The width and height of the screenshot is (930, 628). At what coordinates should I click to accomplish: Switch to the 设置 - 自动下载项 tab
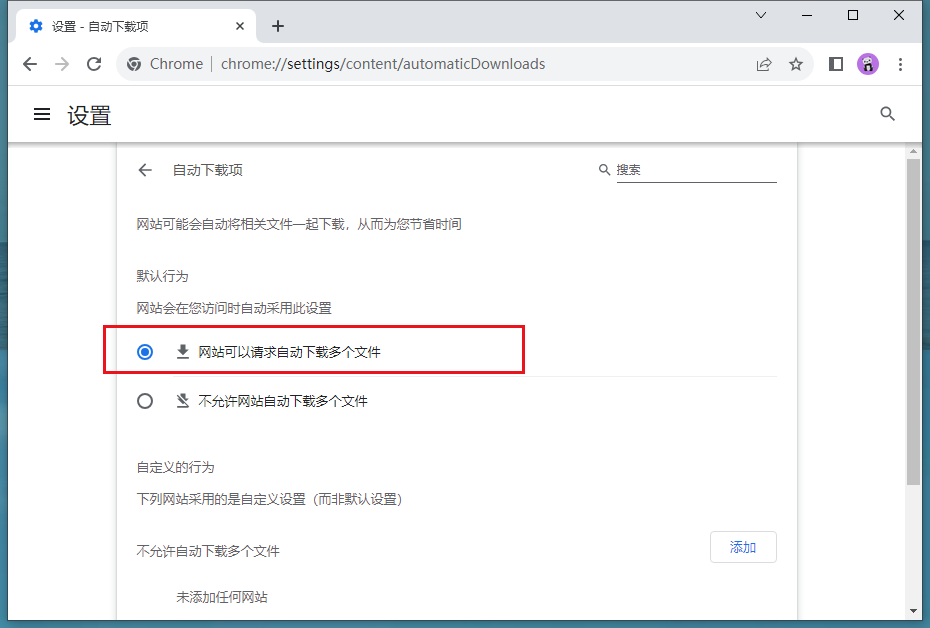click(136, 26)
